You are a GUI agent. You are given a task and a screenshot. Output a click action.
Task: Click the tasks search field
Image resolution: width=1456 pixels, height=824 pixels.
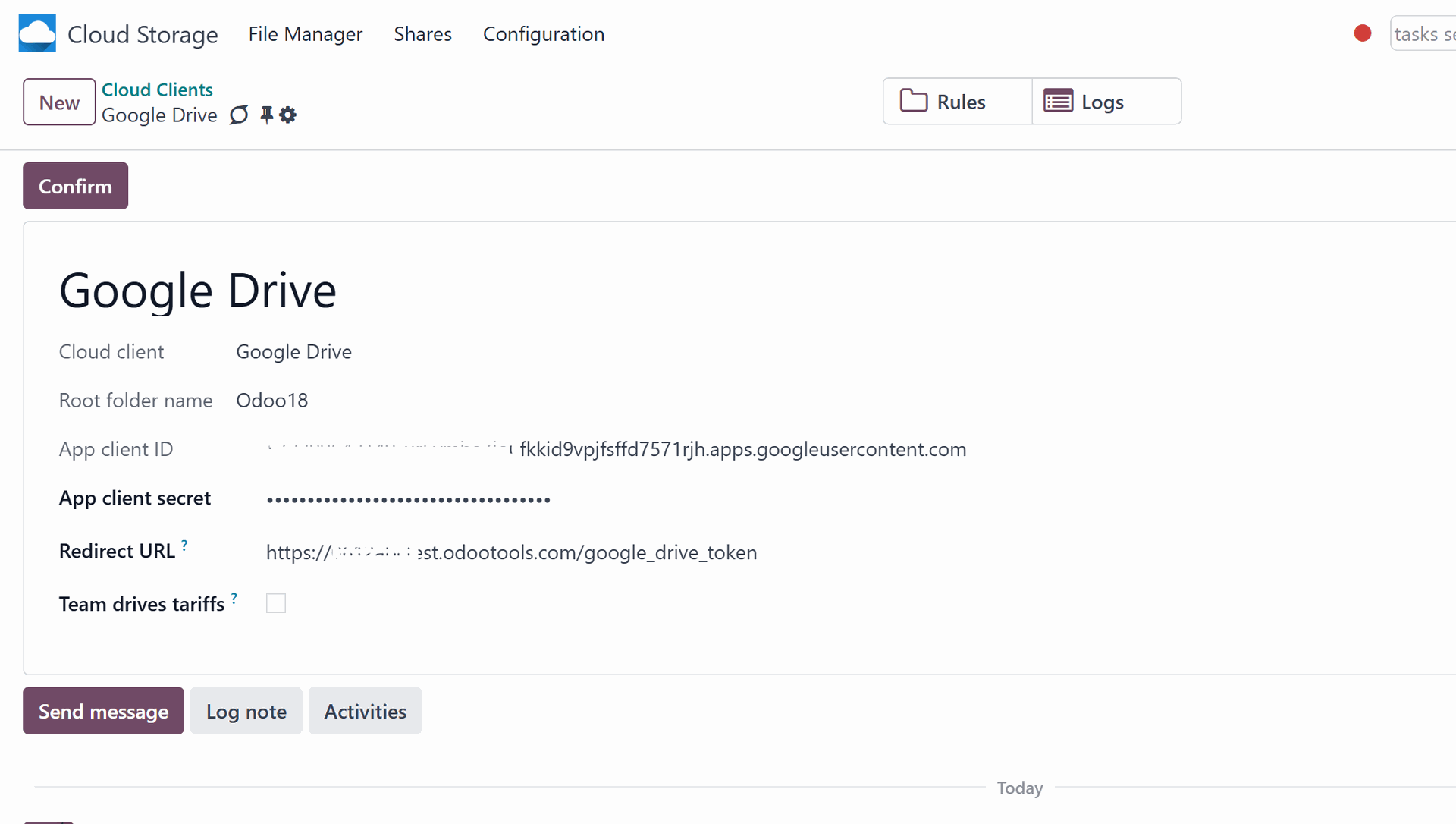[x=1423, y=34]
